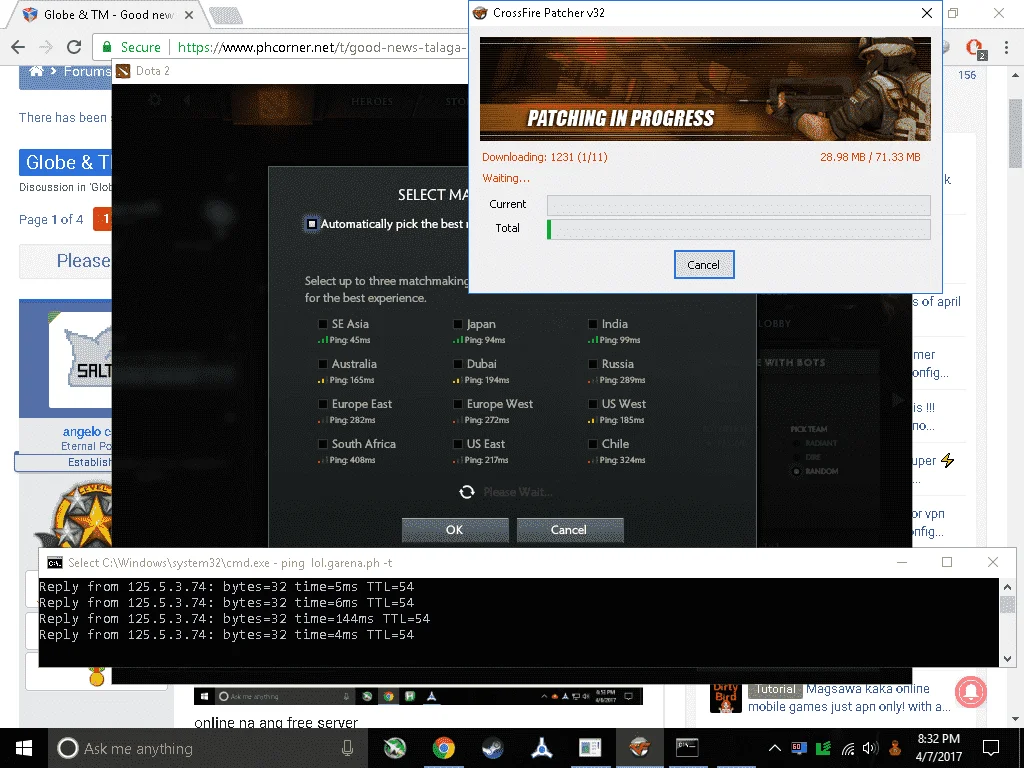Open Chrome's three-dot menu
Image resolution: width=1024 pixels, height=768 pixels.
tap(1006, 47)
